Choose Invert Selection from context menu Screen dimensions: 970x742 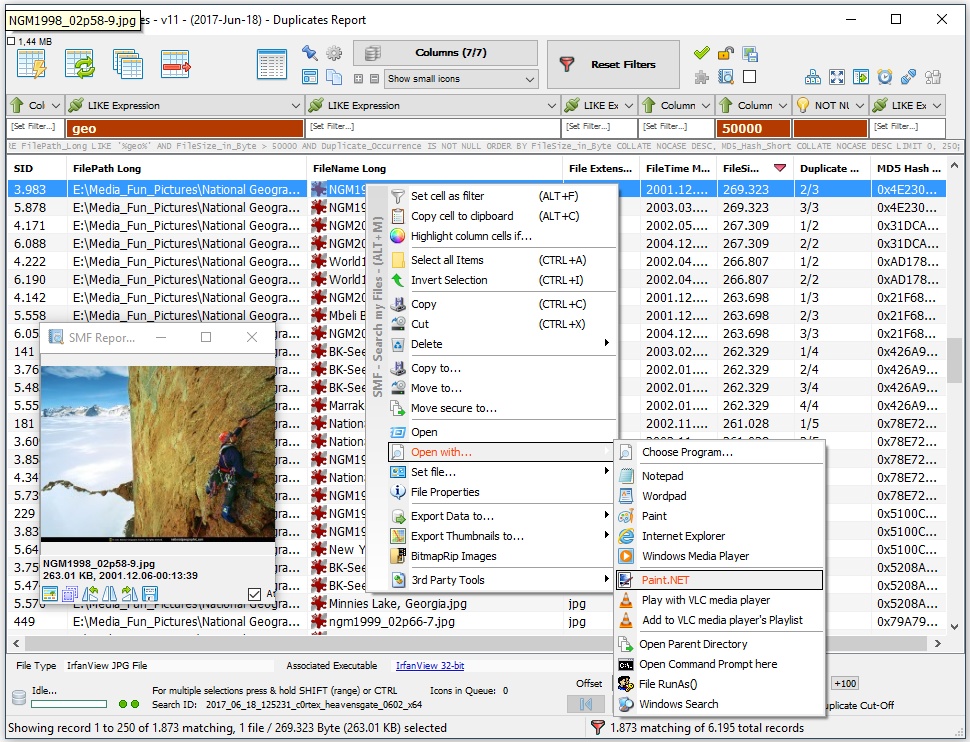pos(502,280)
